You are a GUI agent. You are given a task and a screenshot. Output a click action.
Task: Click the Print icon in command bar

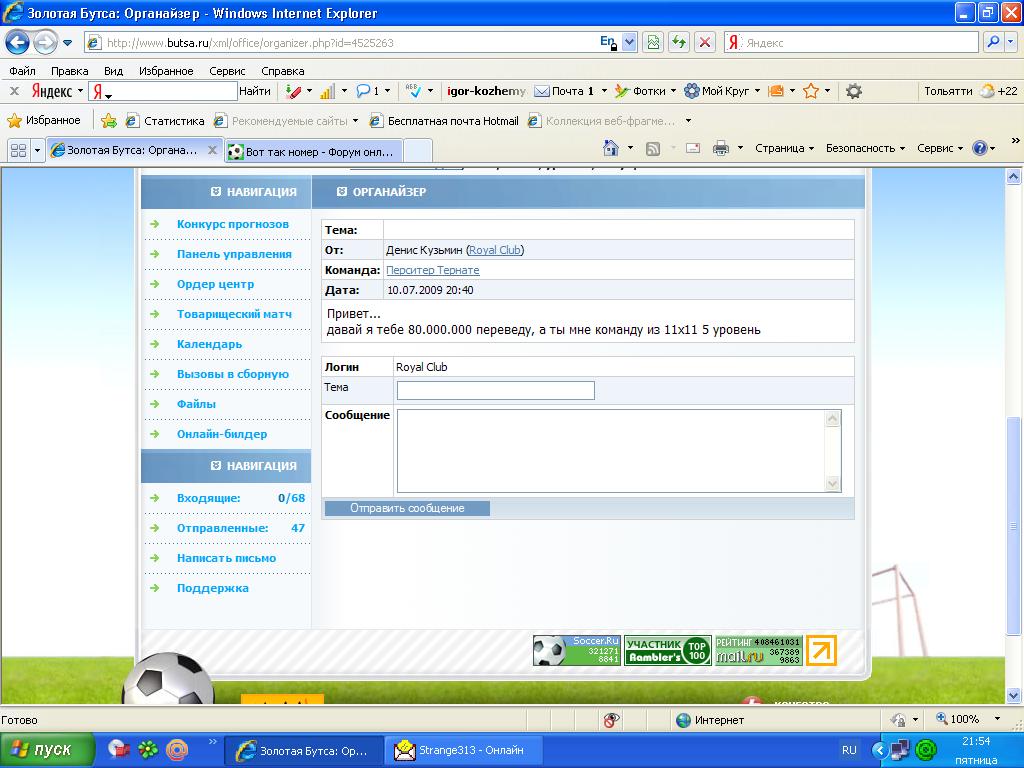pyautogui.click(x=720, y=148)
